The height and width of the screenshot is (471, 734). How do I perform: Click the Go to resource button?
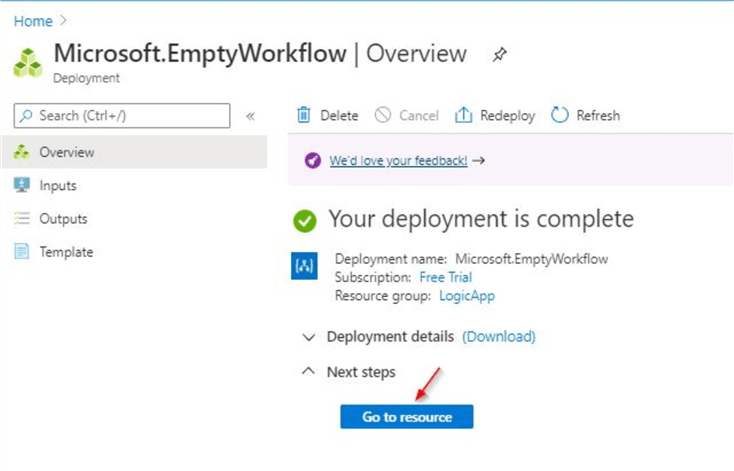pos(407,417)
